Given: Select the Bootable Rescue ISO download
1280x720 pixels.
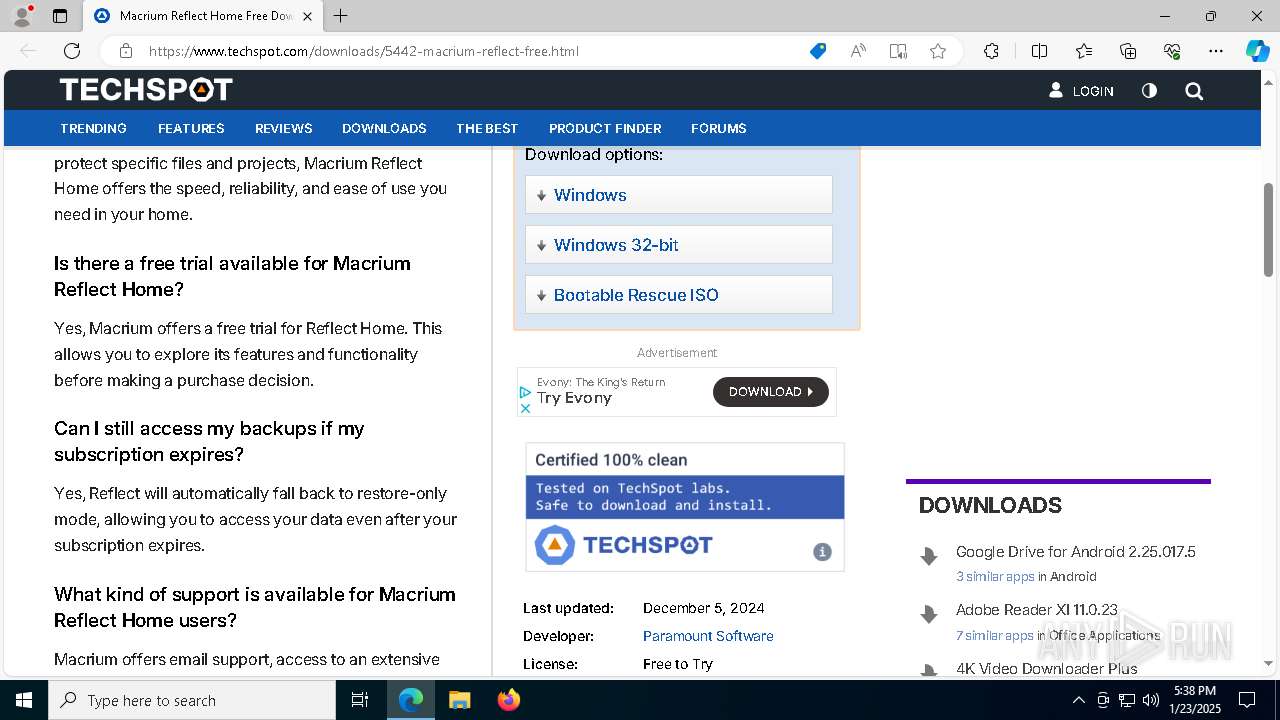Looking at the screenshot, I should coord(679,295).
